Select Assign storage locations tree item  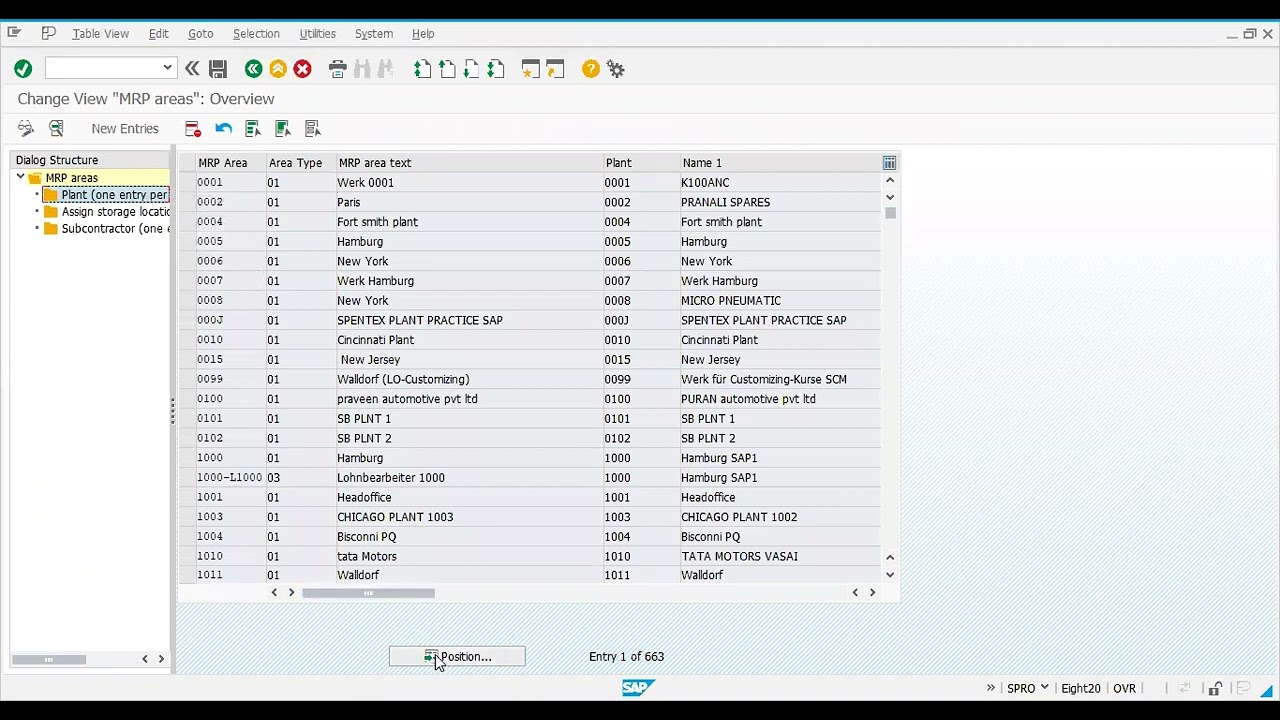coord(106,212)
